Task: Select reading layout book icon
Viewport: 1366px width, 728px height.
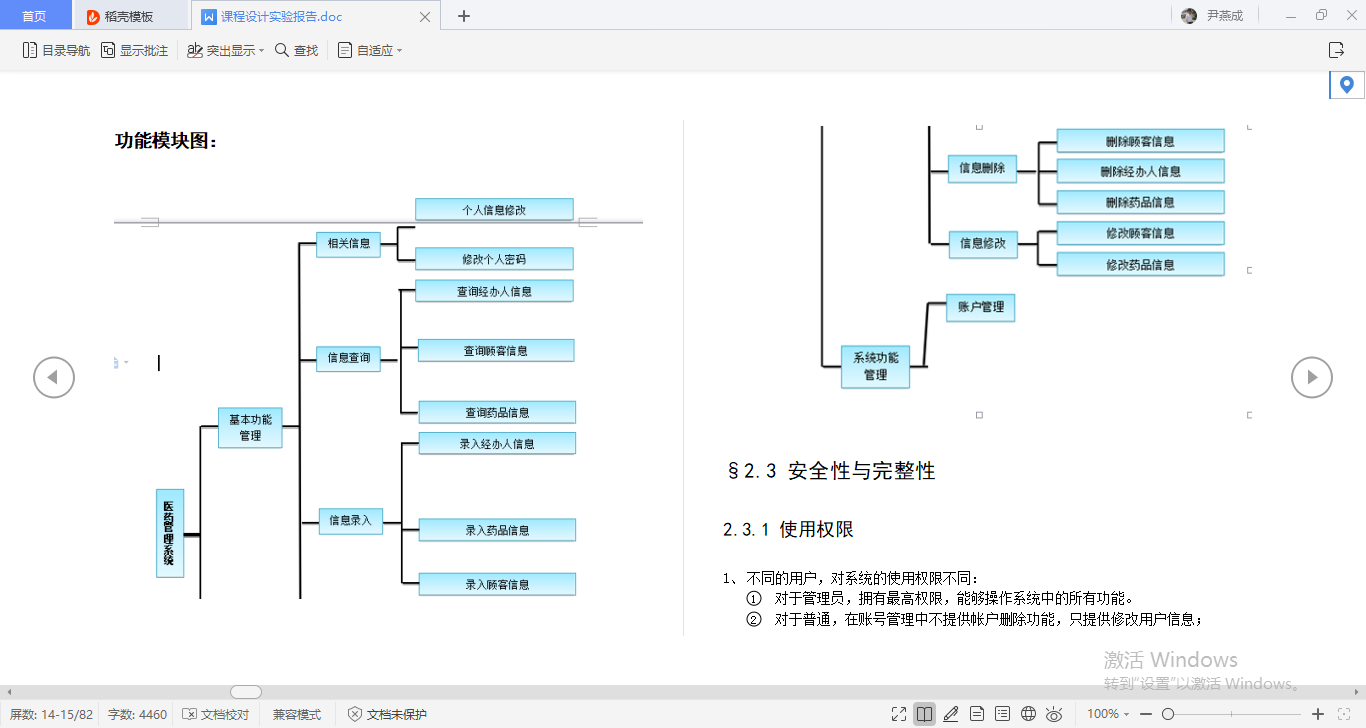Action: tap(924, 714)
